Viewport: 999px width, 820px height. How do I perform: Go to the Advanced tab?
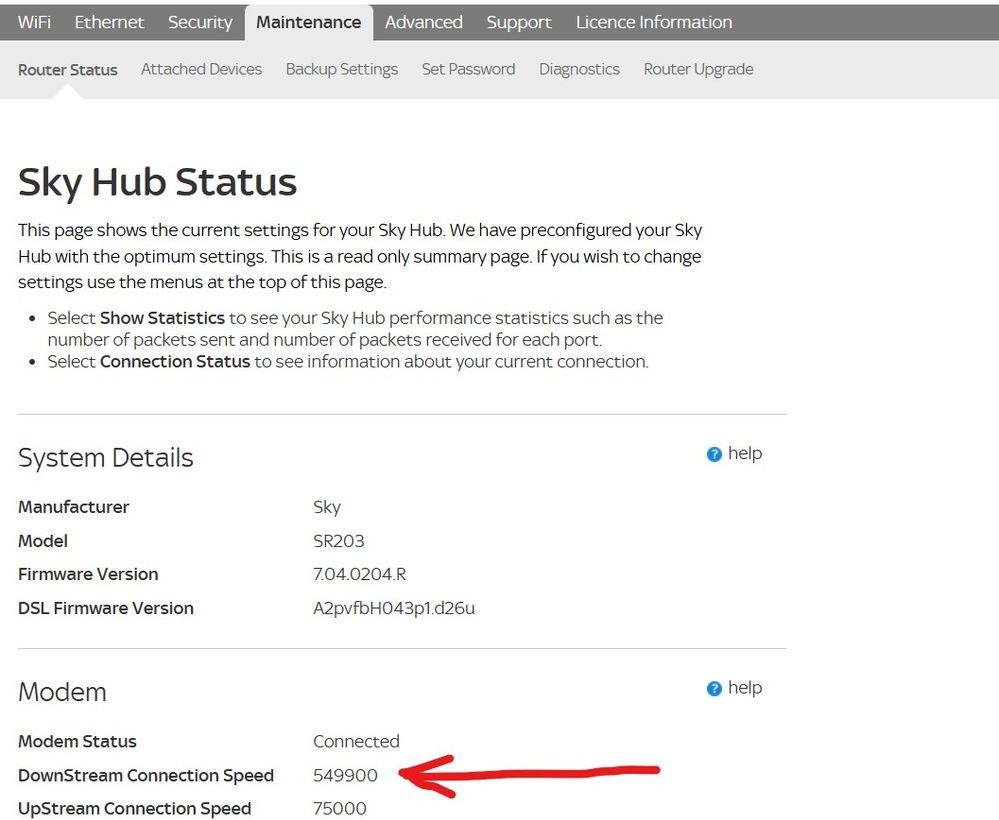[424, 22]
